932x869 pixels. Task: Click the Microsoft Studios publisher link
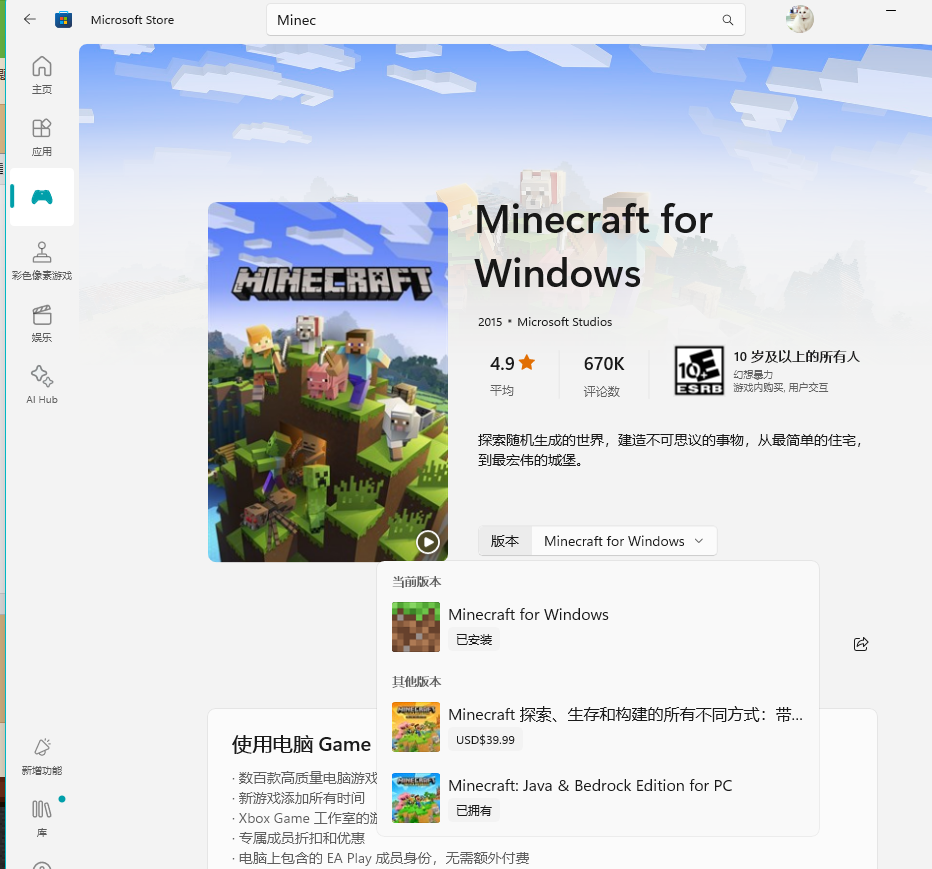pyautogui.click(x=564, y=322)
